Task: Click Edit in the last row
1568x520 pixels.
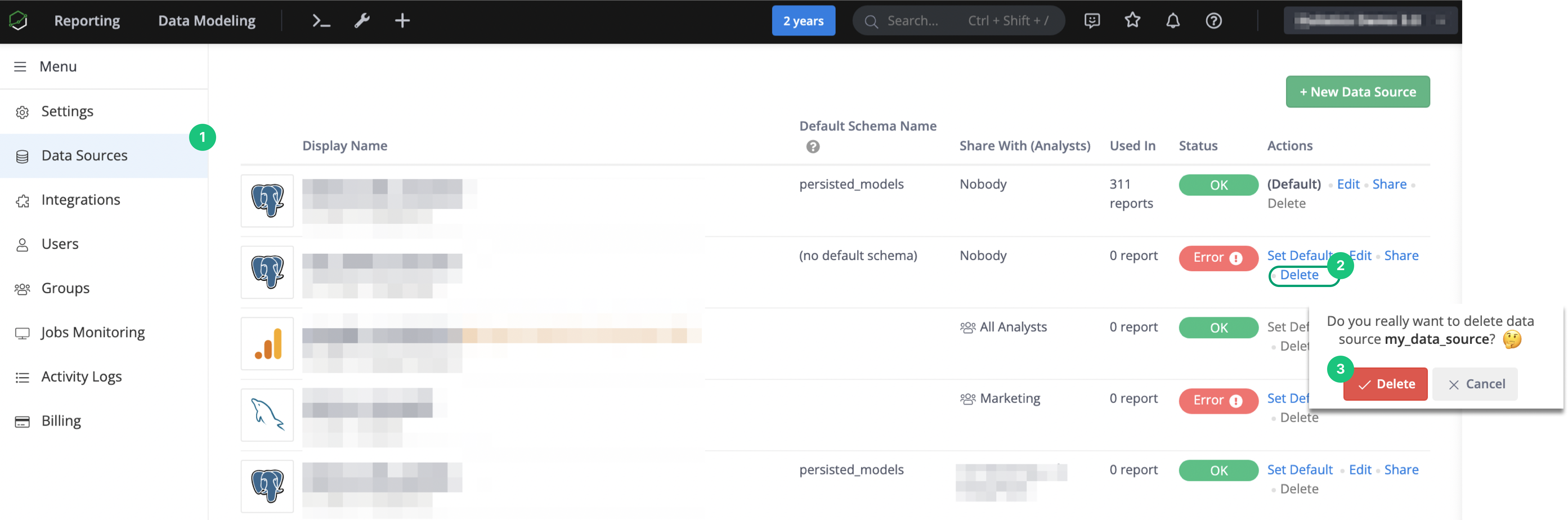Action: tap(1360, 470)
